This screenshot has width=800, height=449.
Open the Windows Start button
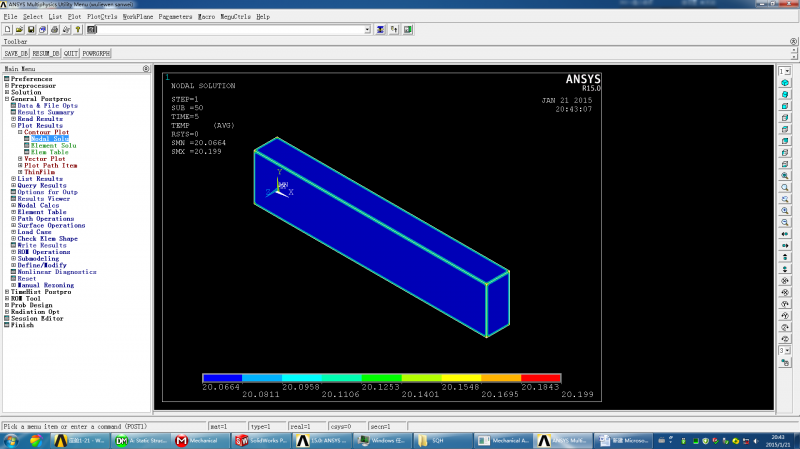(11, 440)
